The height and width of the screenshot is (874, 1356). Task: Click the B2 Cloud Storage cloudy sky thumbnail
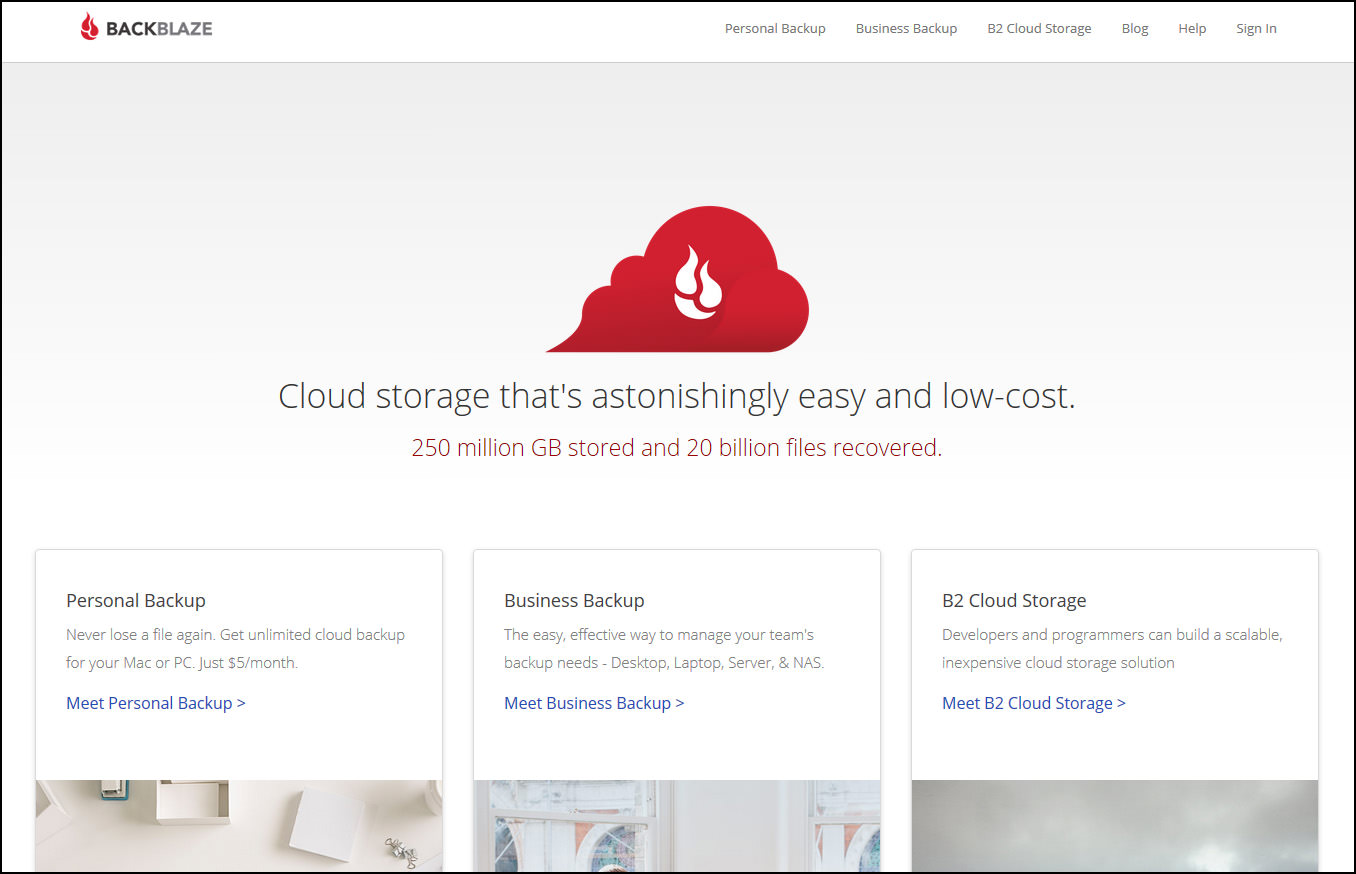(1115, 826)
